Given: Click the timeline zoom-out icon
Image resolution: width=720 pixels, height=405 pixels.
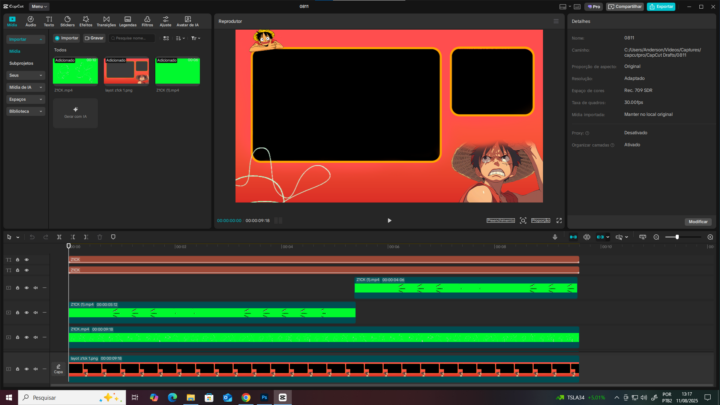Looking at the screenshot, I should coord(656,237).
